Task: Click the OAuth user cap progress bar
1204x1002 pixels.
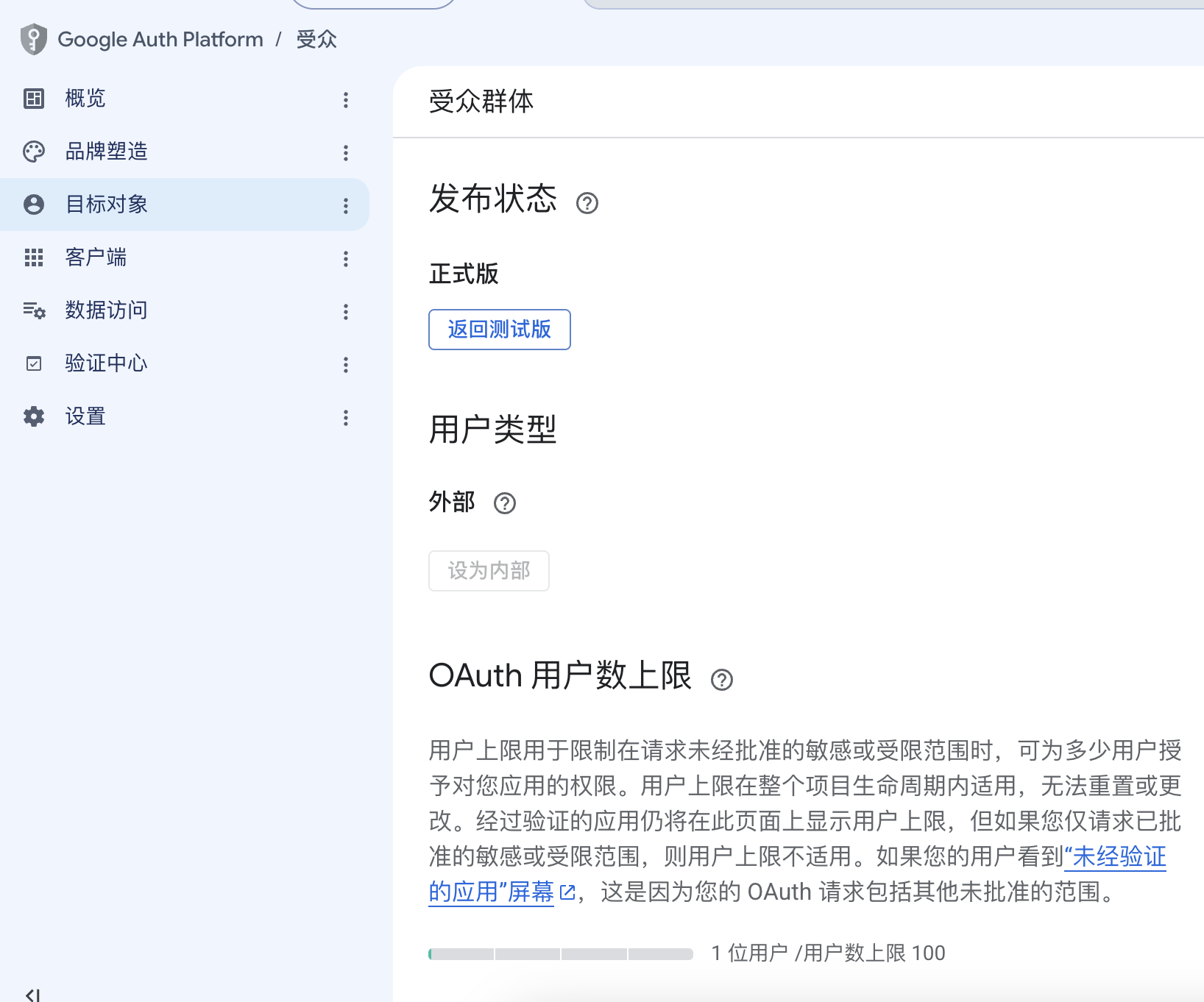Action: tap(561, 954)
